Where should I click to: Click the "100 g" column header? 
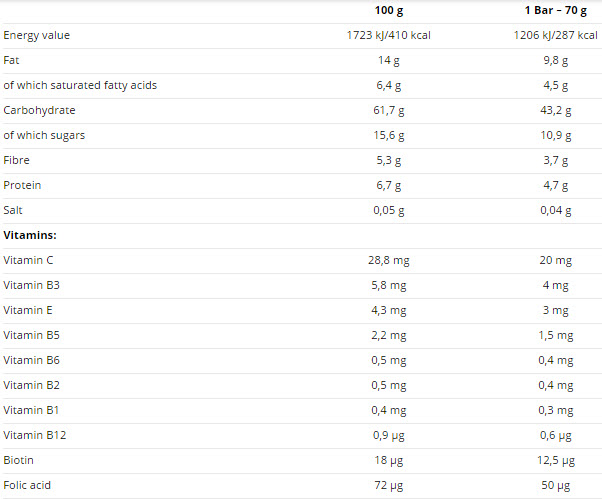tap(387, 10)
